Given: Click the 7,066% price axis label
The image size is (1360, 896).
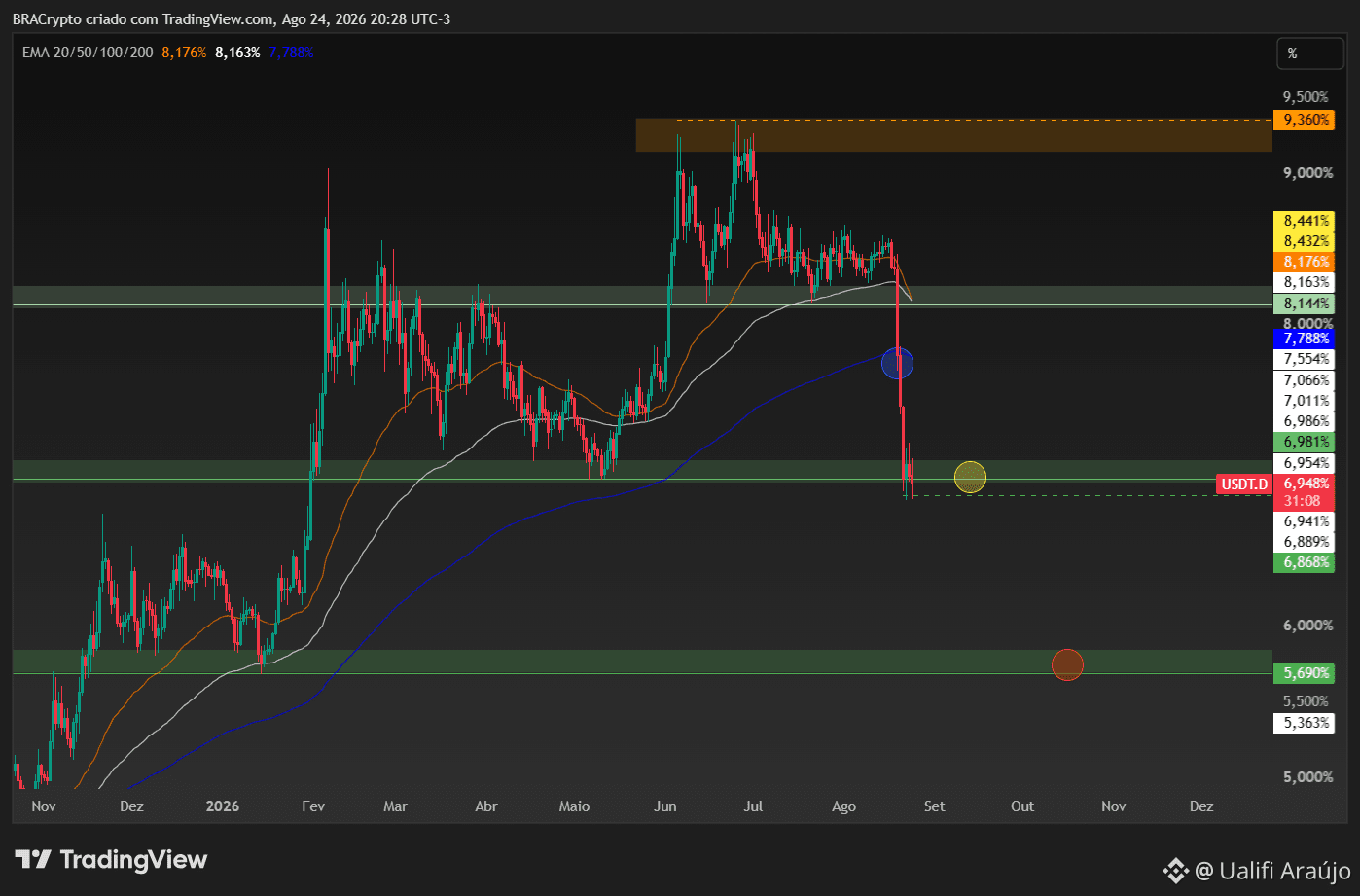Looking at the screenshot, I should (x=1303, y=380).
